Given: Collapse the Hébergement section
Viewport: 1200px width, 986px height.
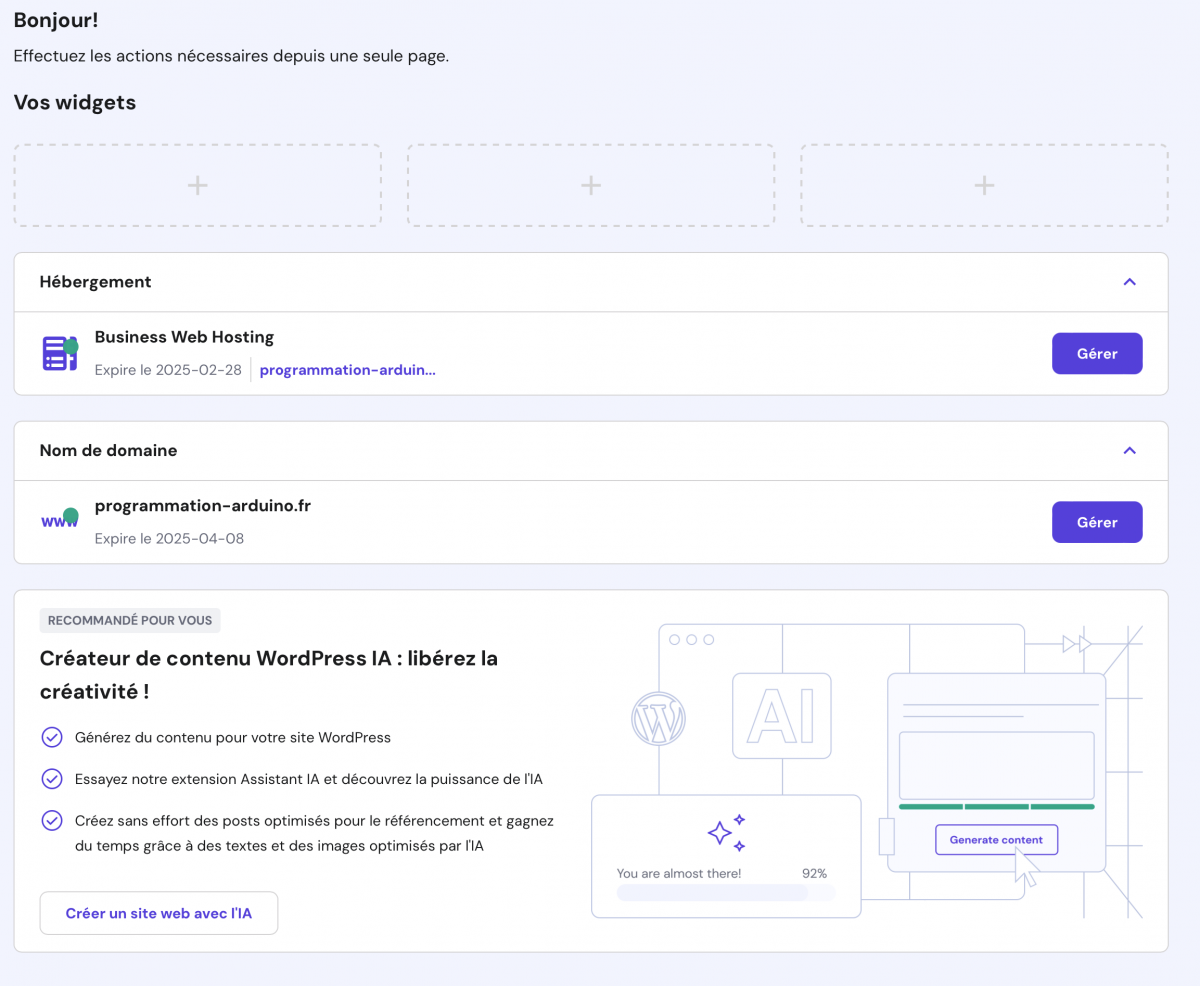Looking at the screenshot, I should tap(1129, 282).
